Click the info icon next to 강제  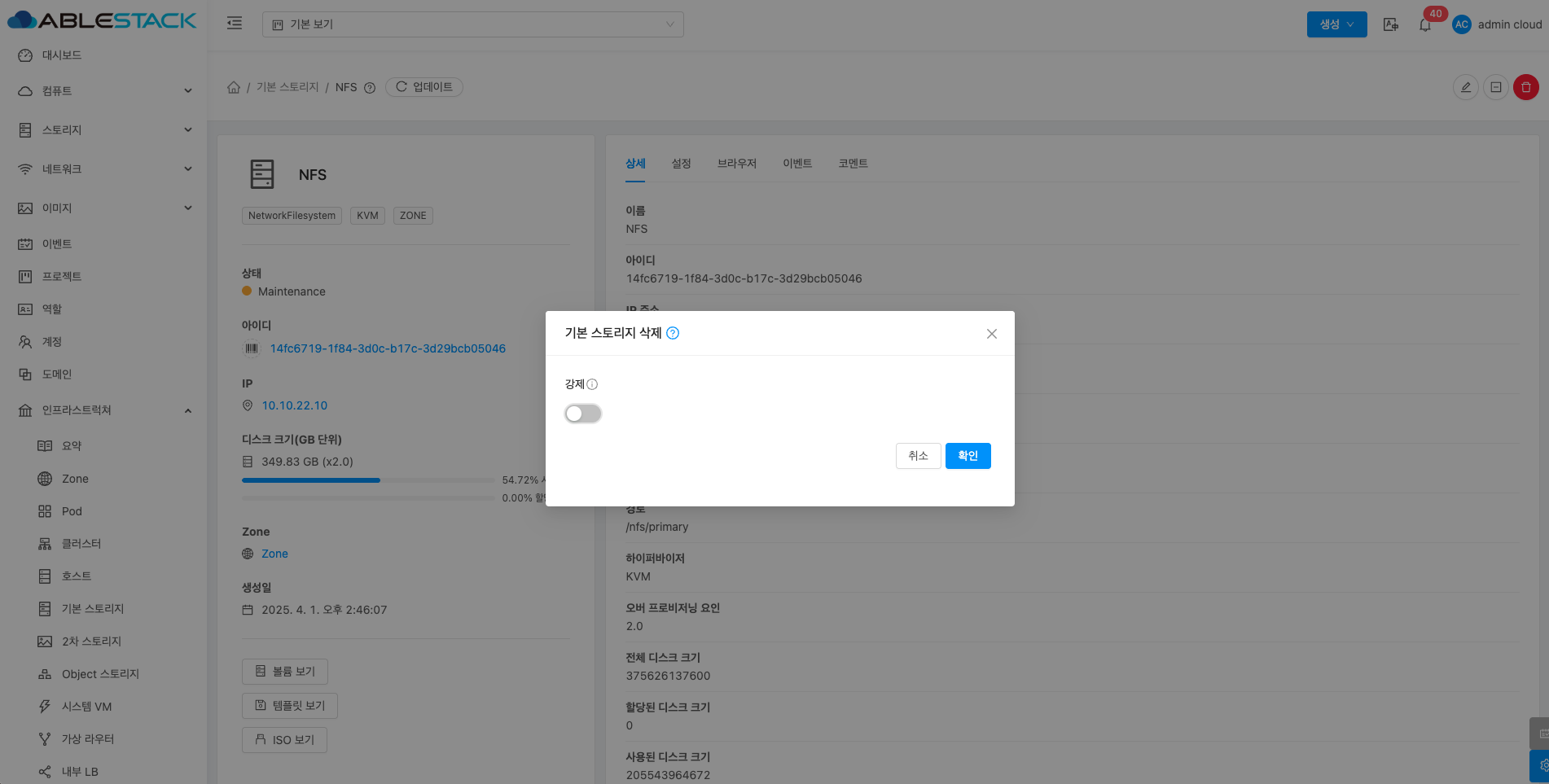[592, 384]
